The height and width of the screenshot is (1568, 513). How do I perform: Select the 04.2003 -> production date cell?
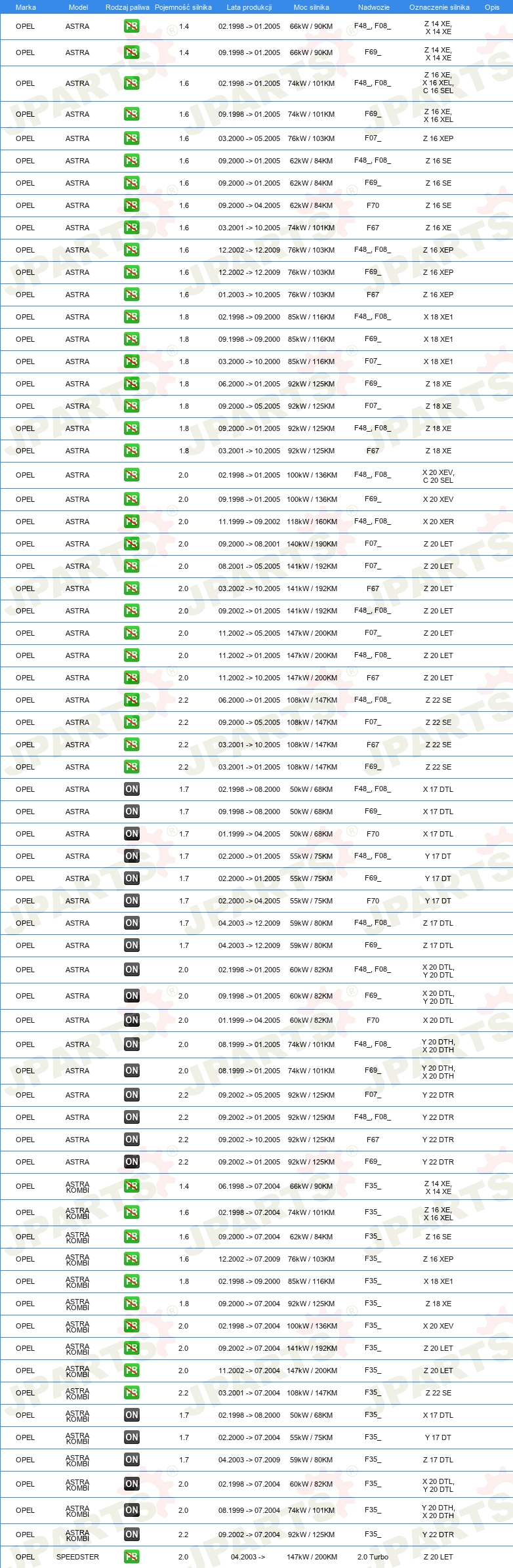[x=248, y=1556]
